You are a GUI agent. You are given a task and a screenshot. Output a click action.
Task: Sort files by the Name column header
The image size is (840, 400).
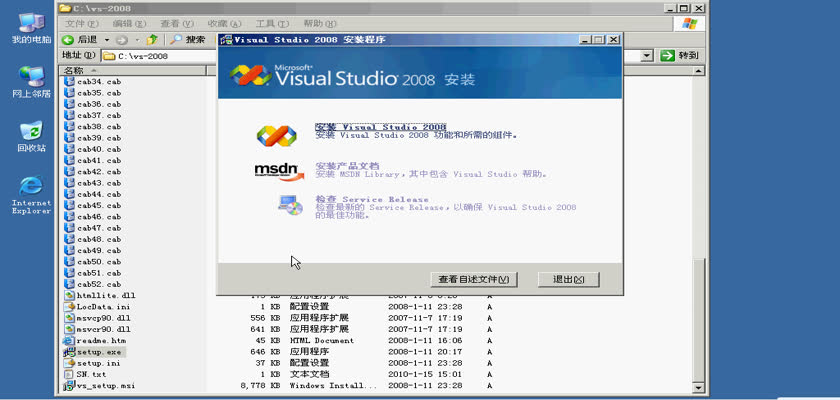[132, 71]
